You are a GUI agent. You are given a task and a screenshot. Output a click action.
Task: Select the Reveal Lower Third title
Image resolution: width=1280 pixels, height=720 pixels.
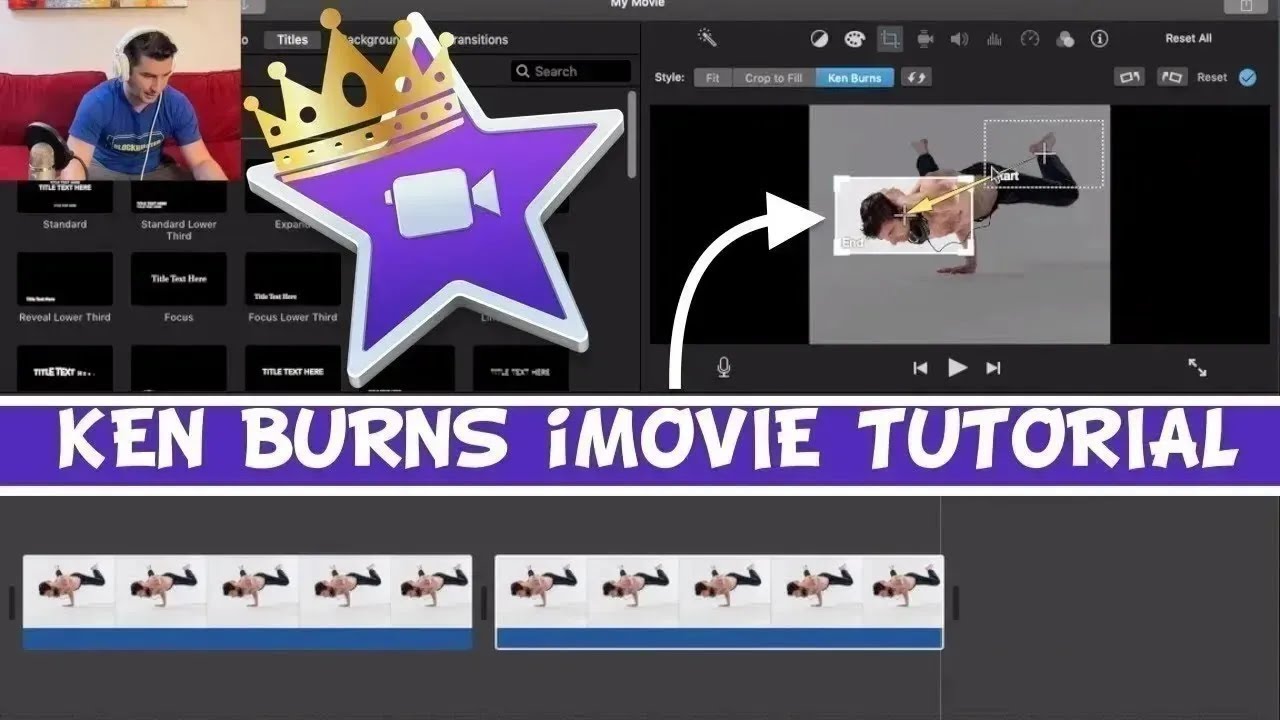65,280
